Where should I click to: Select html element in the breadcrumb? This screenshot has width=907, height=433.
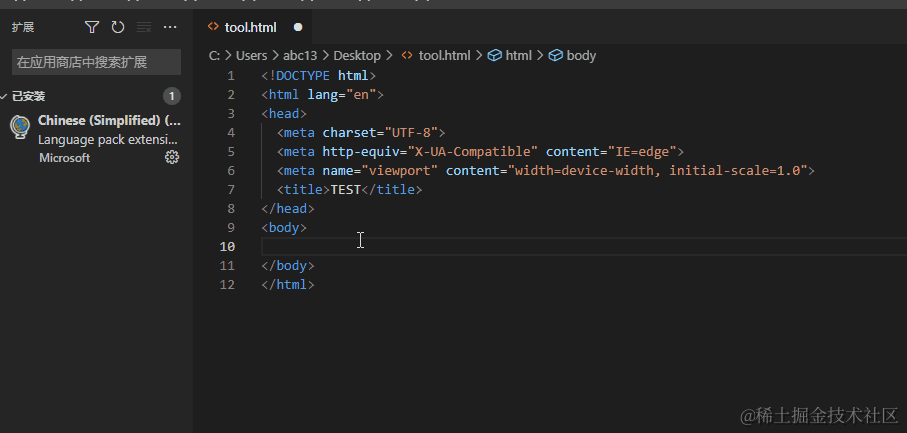518,55
